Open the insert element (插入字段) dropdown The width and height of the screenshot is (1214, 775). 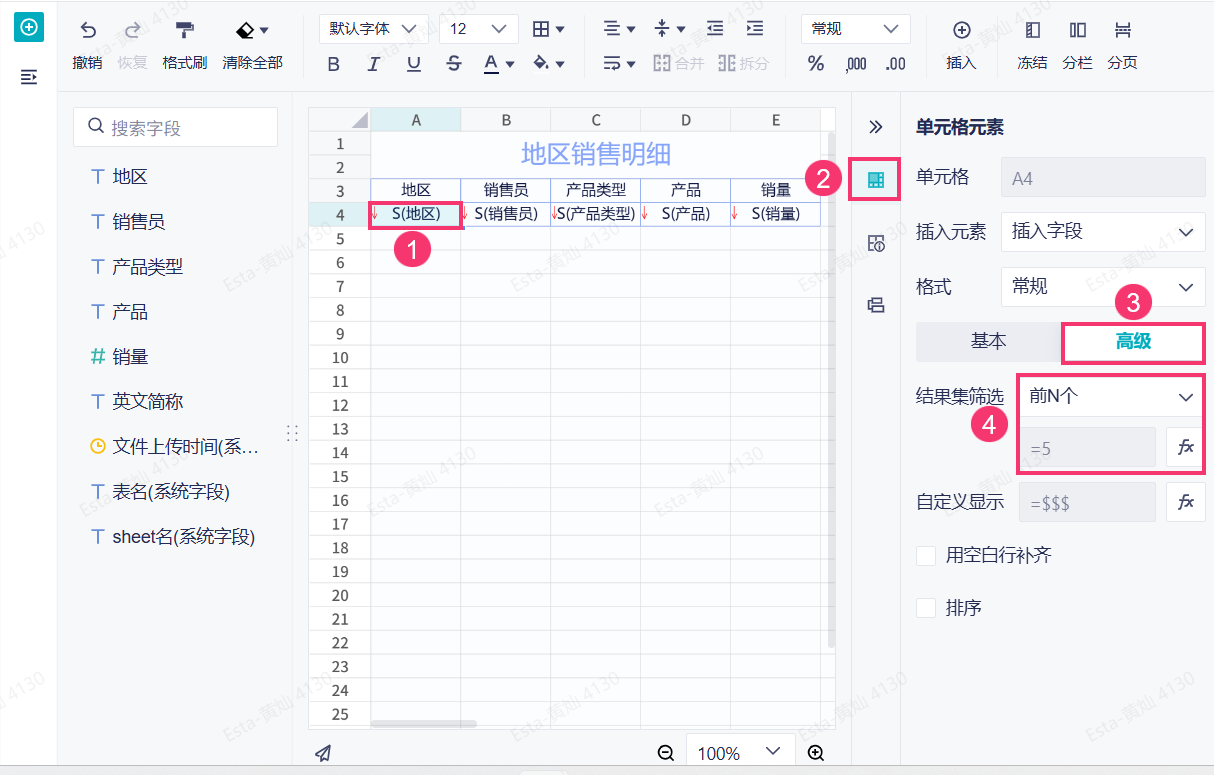(x=1103, y=232)
